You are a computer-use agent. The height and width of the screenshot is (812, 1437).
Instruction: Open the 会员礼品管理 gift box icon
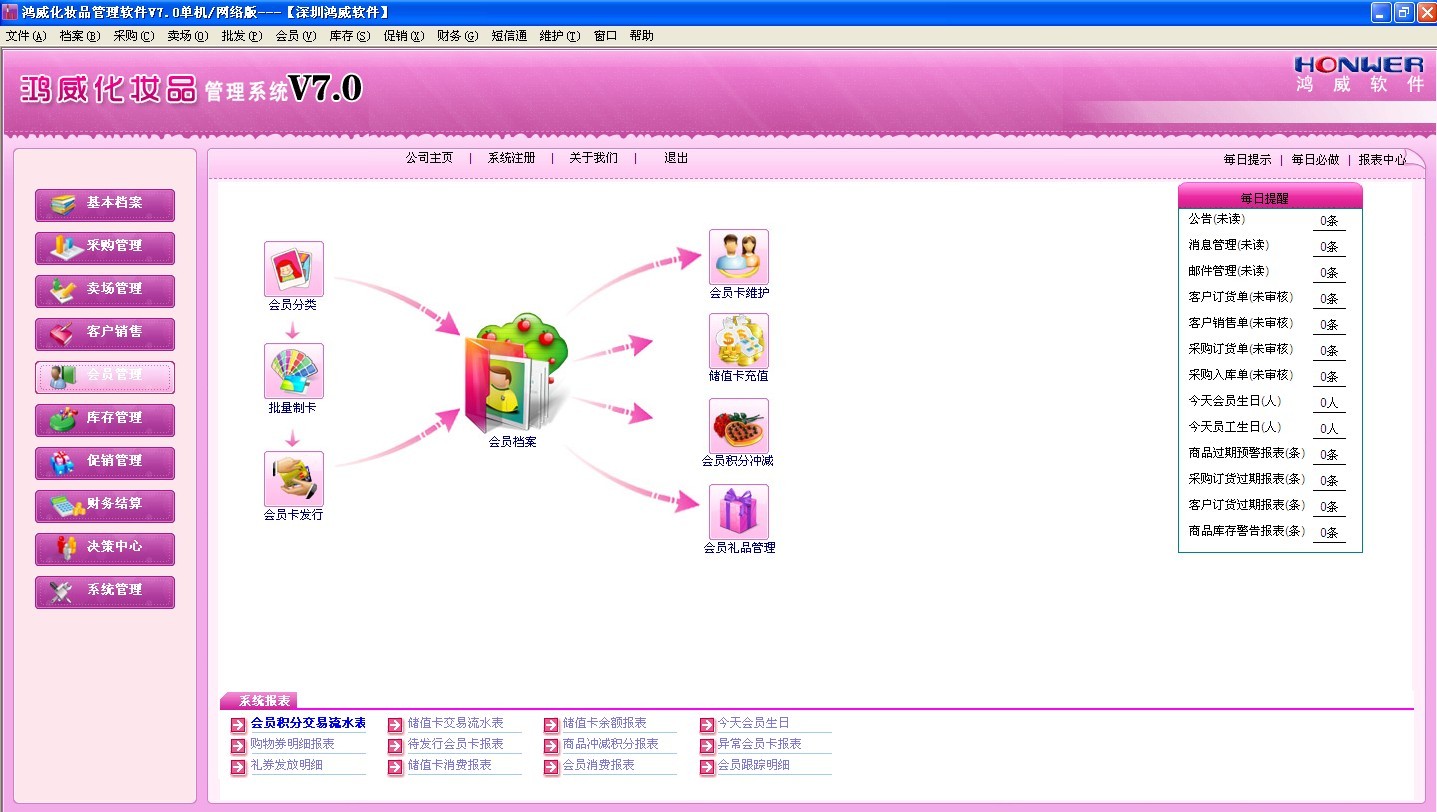[x=738, y=512]
